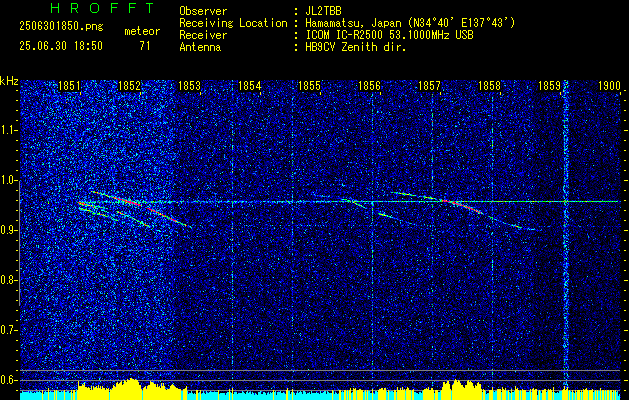Click the 1859 time marker
This screenshot has width=629, height=400.
549,85
